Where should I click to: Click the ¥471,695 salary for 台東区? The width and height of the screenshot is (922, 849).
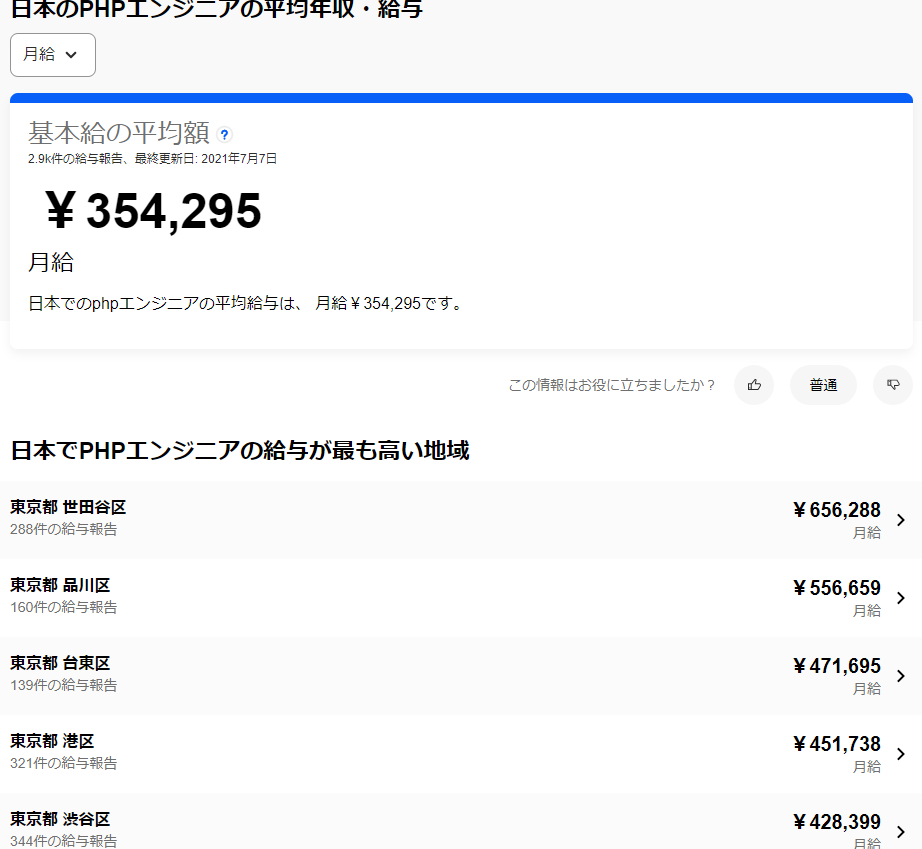coord(837,666)
